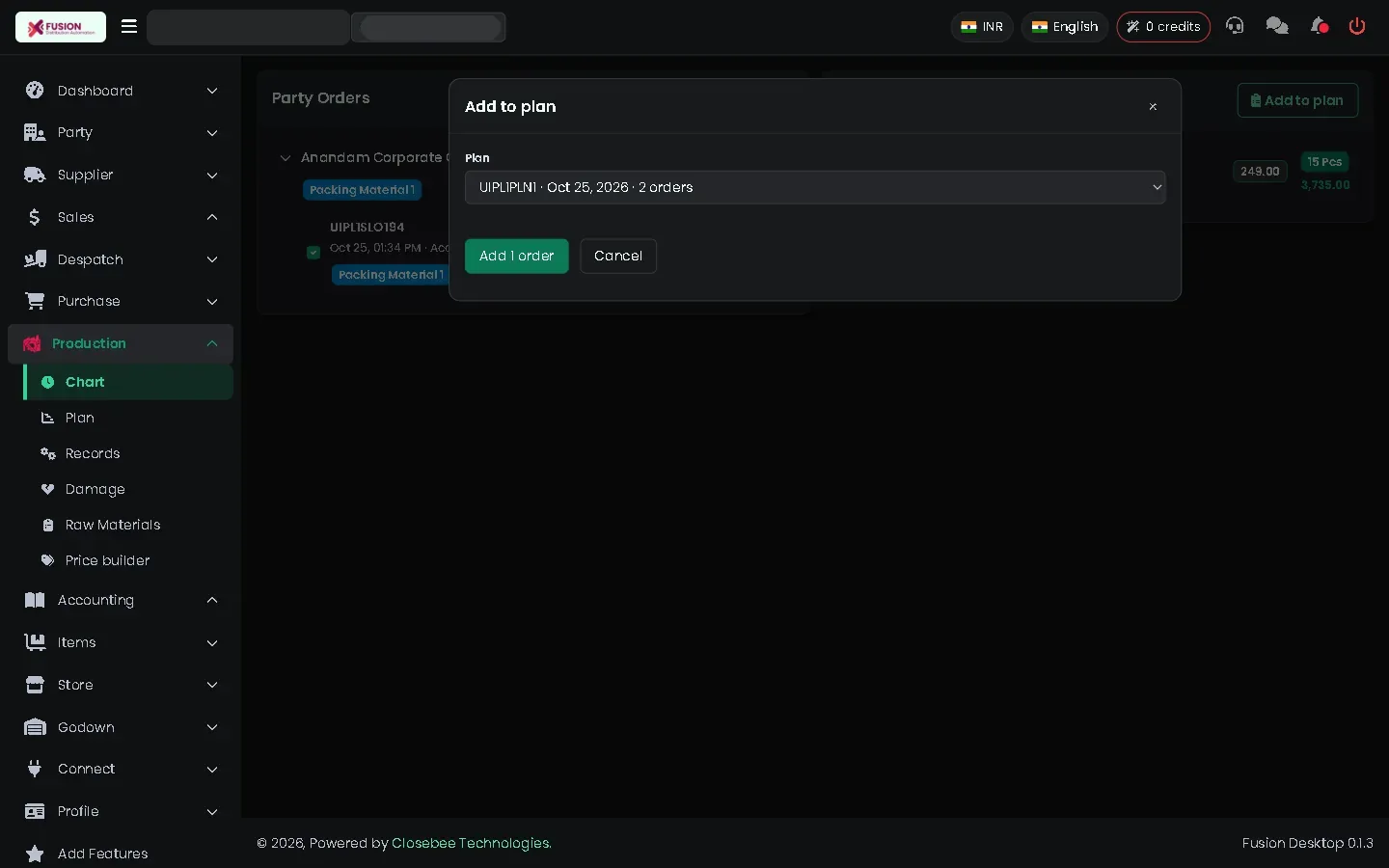
Task: Click the Add to plan background button
Action: pos(1297,100)
